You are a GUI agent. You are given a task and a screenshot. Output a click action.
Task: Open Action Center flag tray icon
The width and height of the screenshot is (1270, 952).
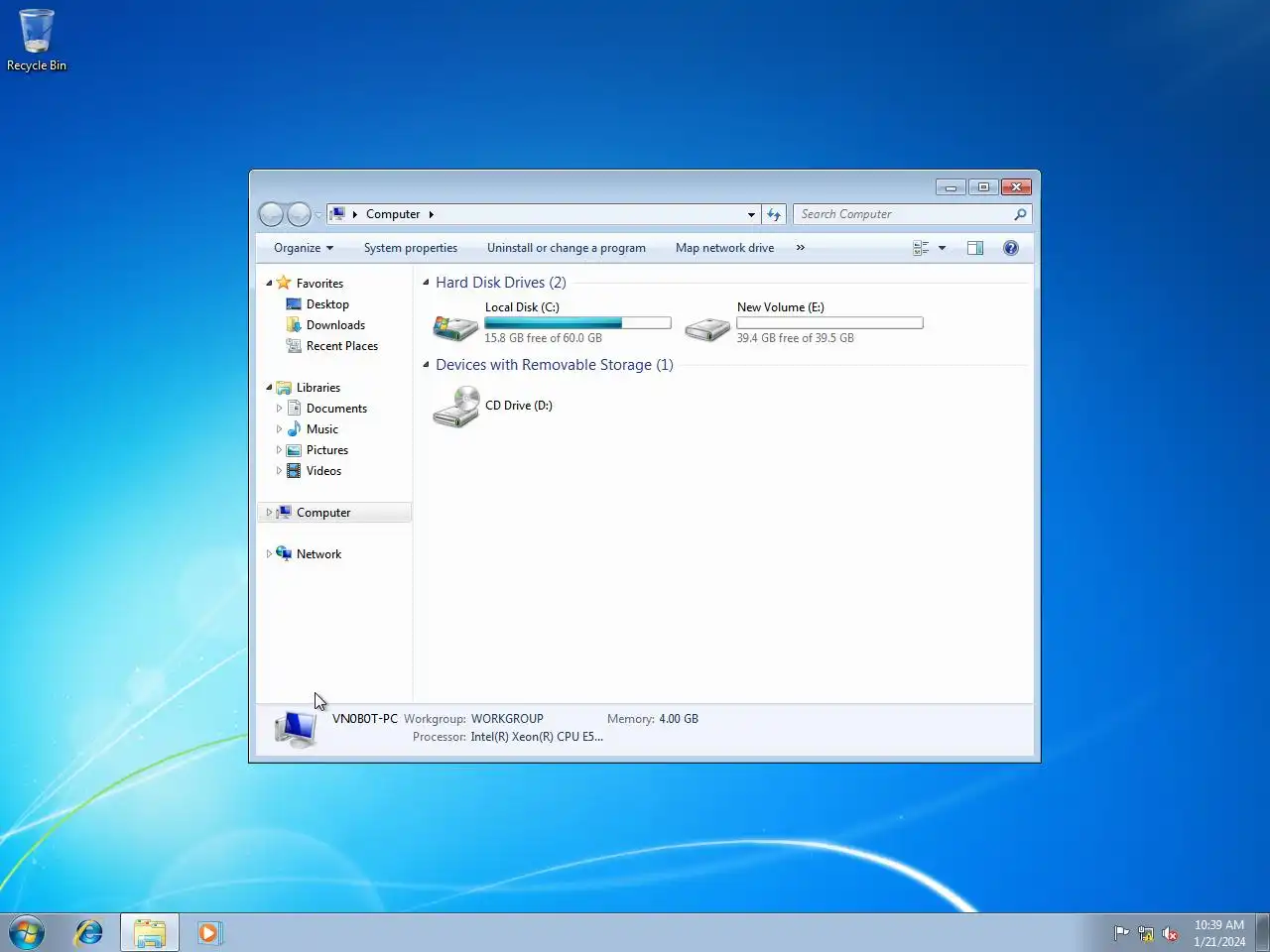[x=1121, y=933]
